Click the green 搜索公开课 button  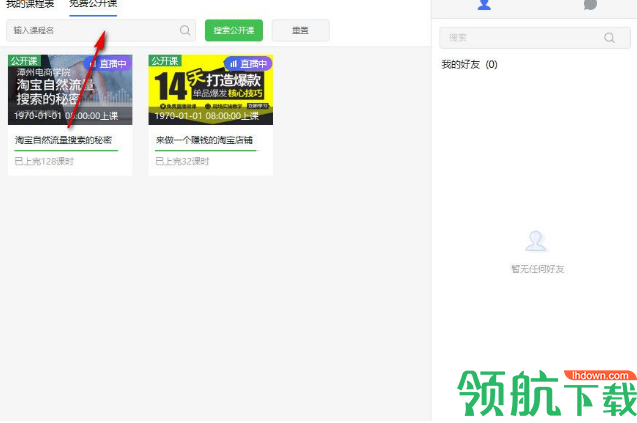(234, 30)
